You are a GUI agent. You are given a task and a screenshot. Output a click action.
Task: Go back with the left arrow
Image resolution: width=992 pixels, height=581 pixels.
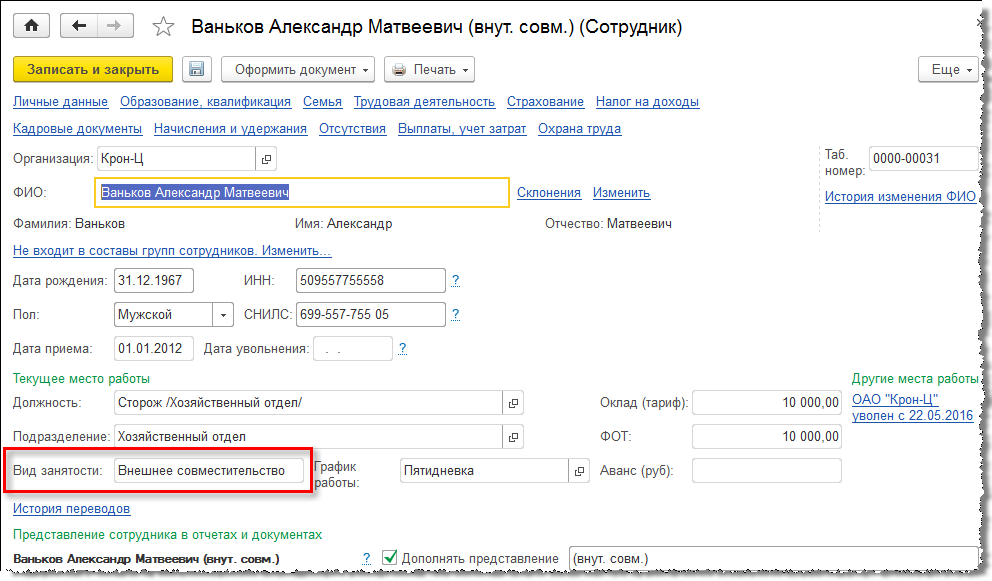[80, 26]
